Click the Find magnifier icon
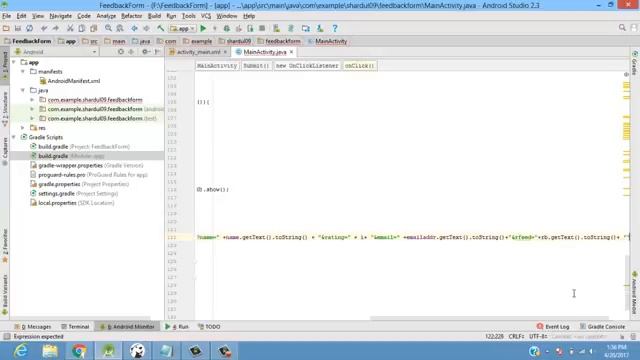The image size is (640, 360). 108,28
